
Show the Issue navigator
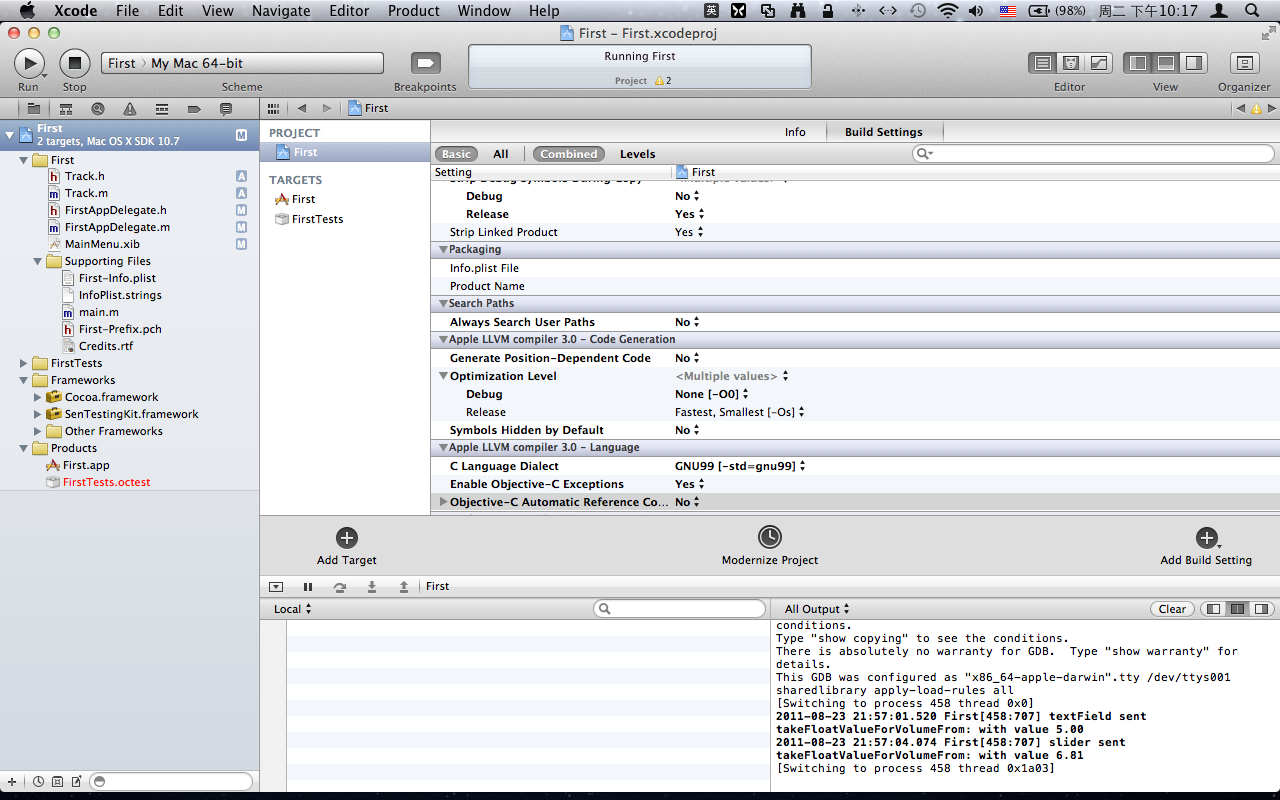pyautogui.click(x=130, y=108)
